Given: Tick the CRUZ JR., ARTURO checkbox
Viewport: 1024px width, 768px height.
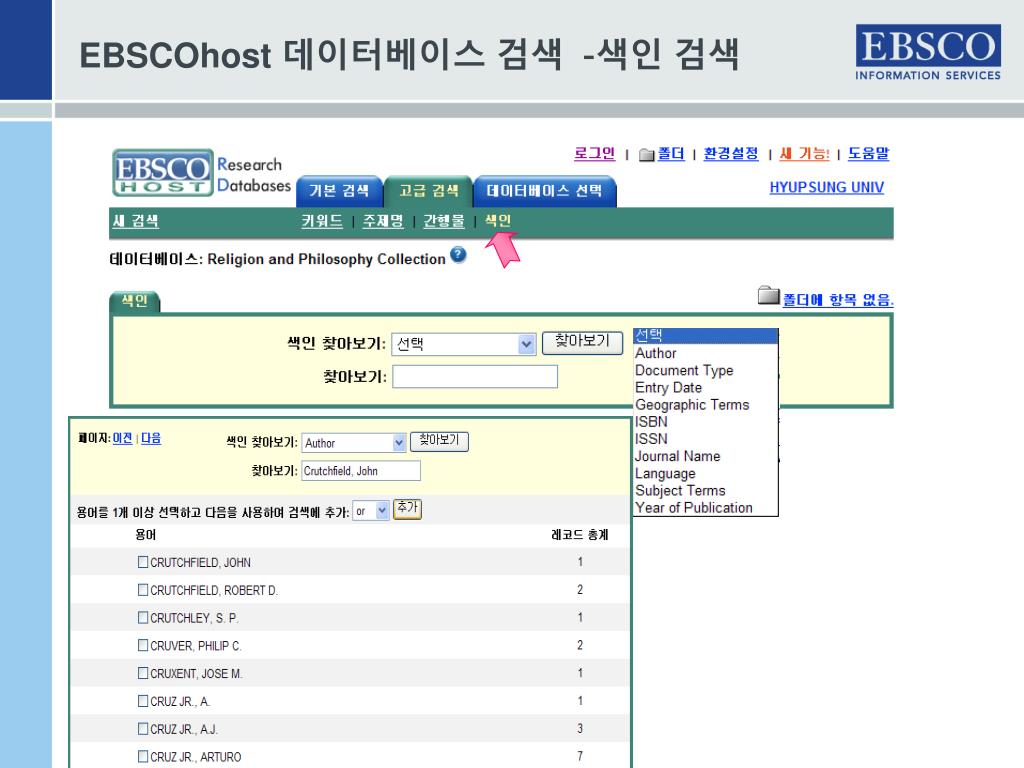Looking at the screenshot, I should (x=143, y=756).
